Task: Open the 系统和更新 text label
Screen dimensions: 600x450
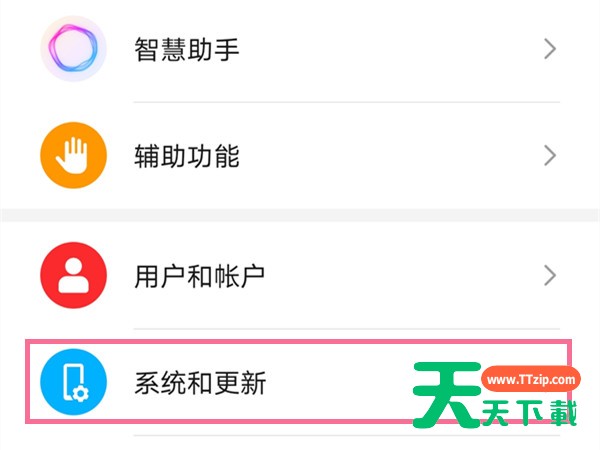Action: coord(200,383)
